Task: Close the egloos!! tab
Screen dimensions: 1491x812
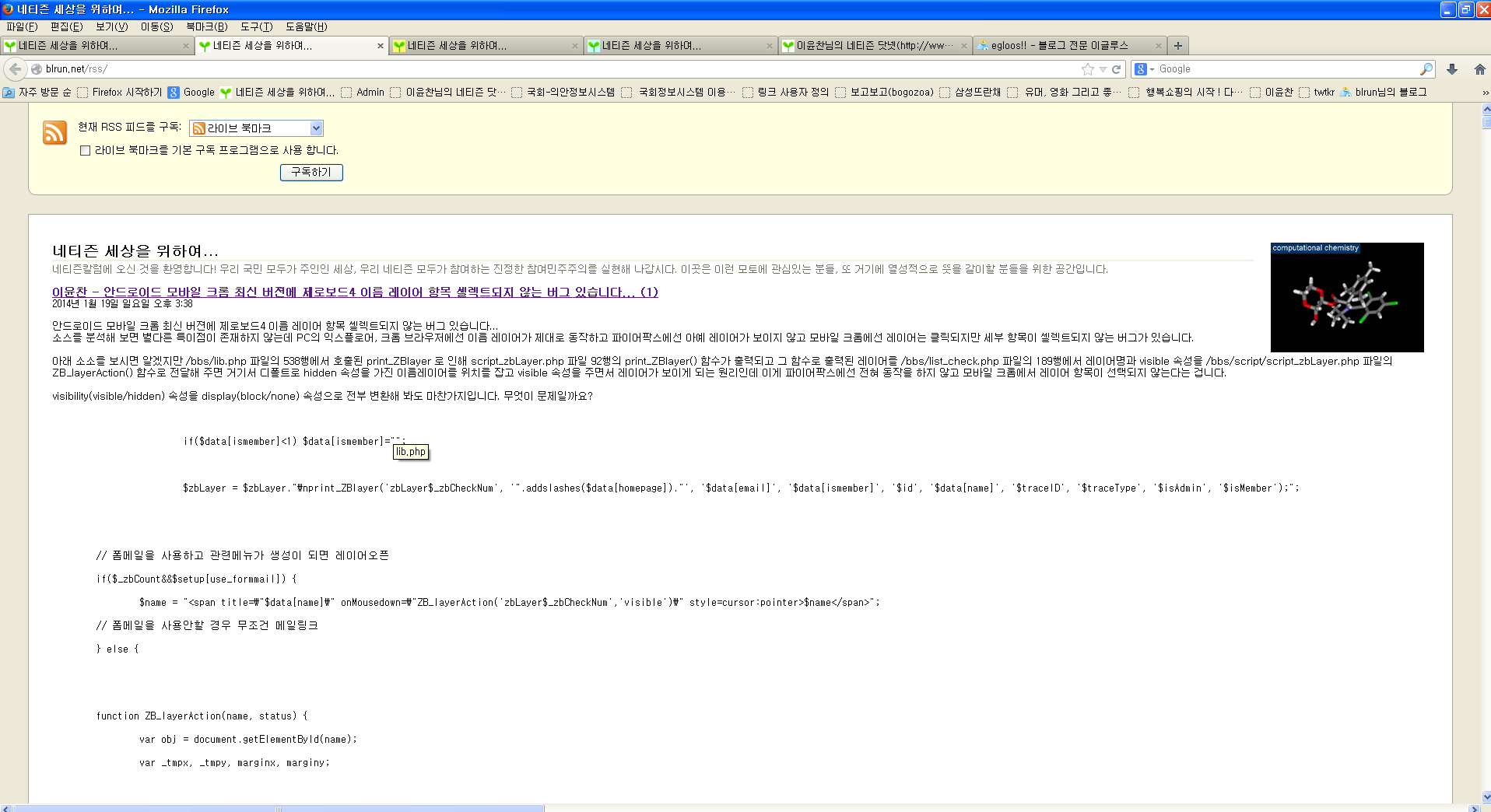Action: [1159, 46]
